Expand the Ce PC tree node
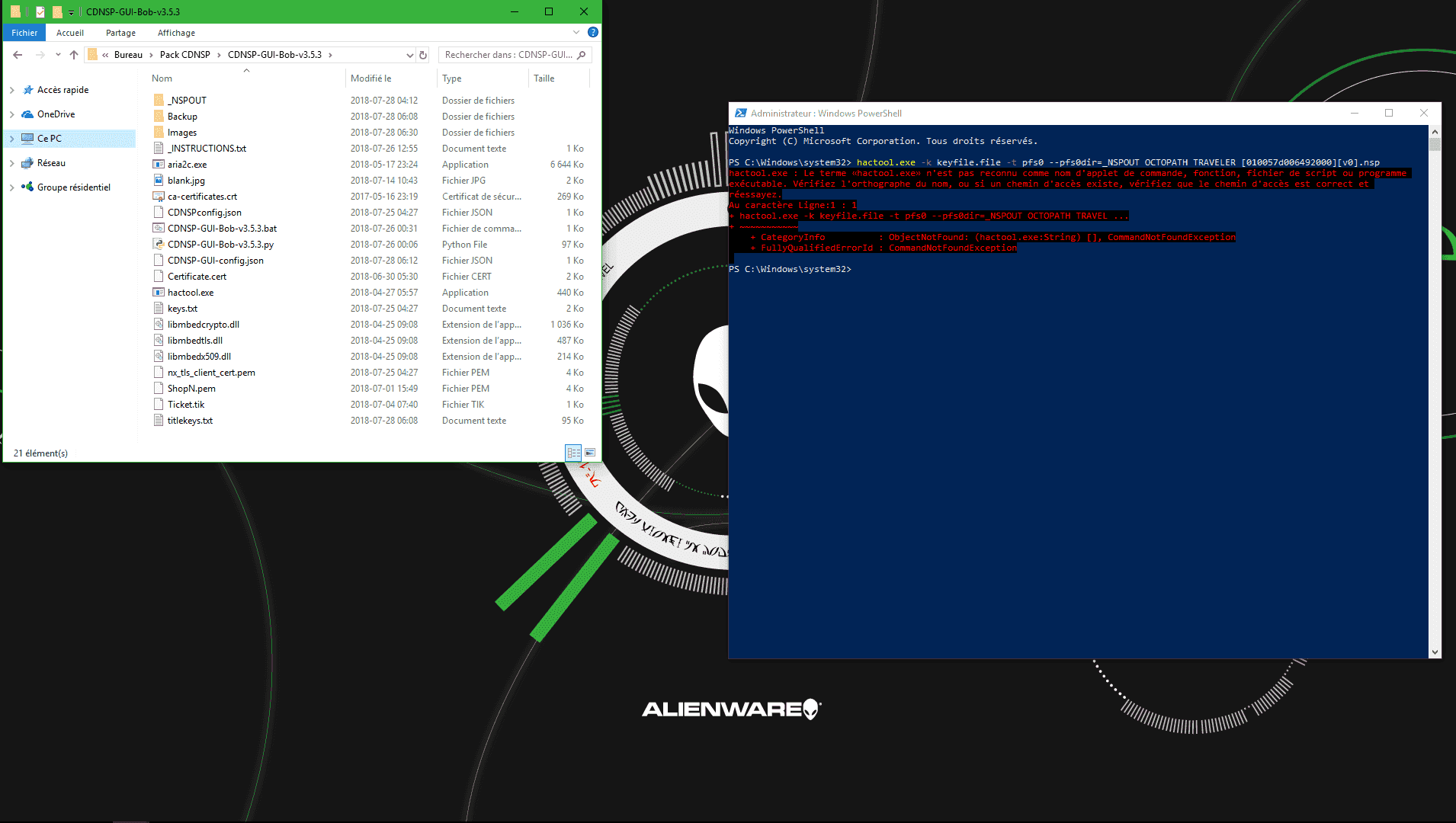The width and height of the screenshot is (1456, 823). pyautogui.click(x=12, y=139)
